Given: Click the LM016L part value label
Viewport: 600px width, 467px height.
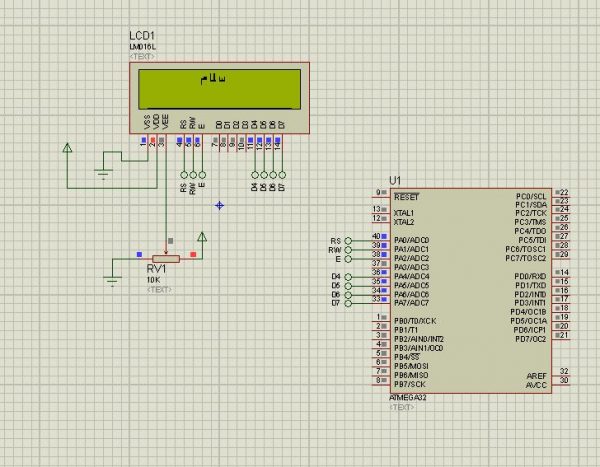Looking at the screenshot, I should point(142,47).
